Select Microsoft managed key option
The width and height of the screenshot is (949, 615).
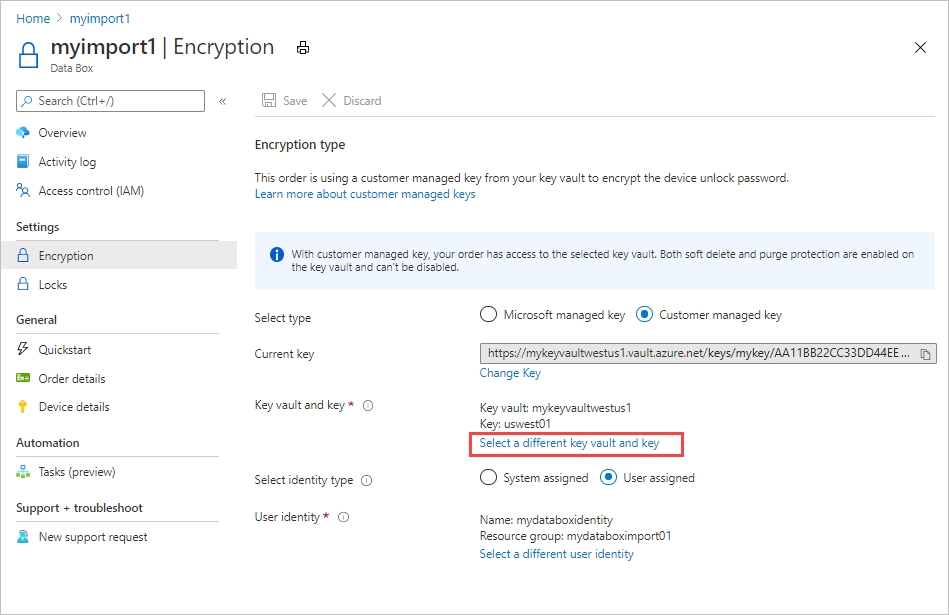point(488,315)
